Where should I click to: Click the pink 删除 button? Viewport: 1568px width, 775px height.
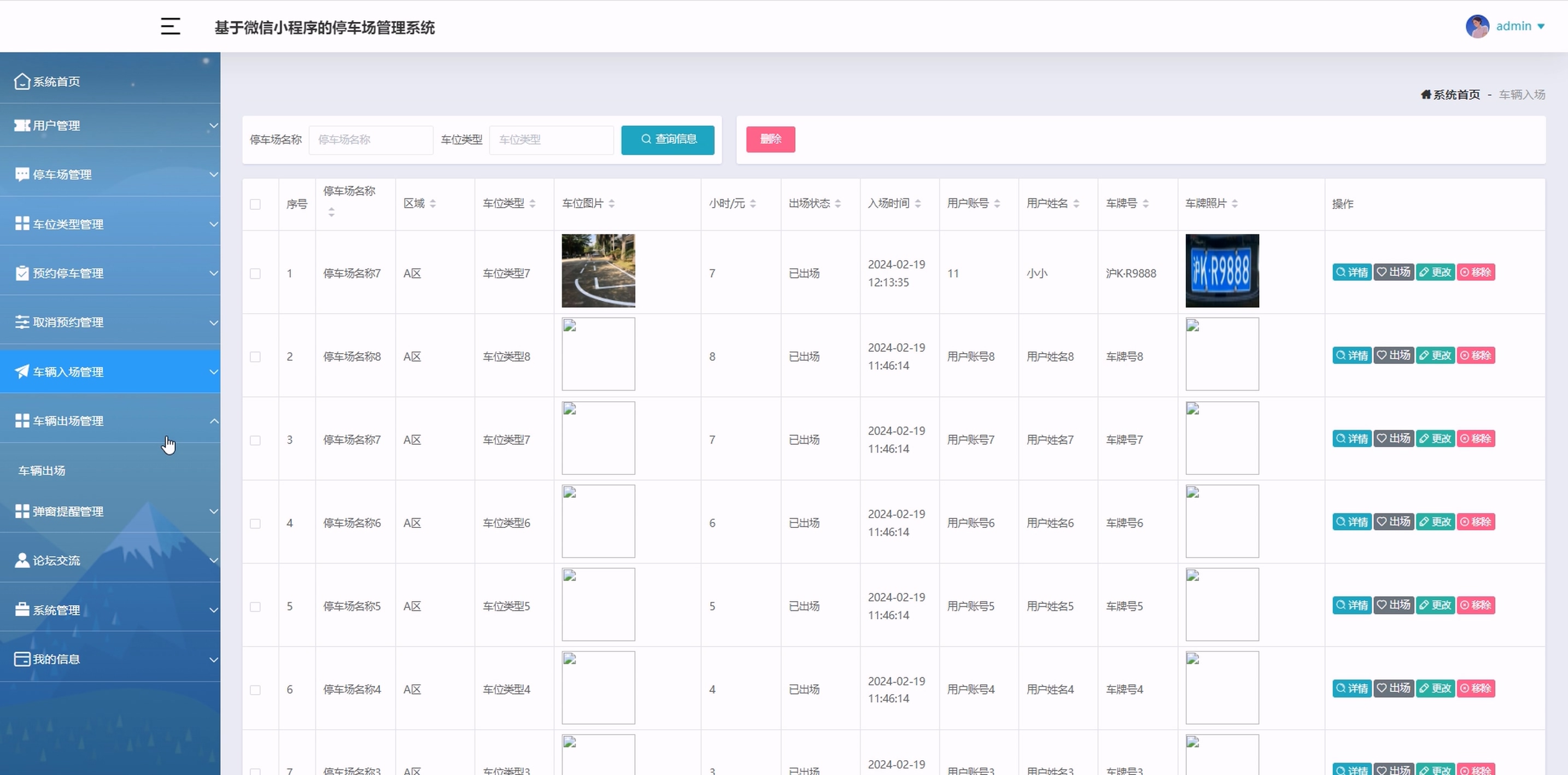[x=770, y=139]
